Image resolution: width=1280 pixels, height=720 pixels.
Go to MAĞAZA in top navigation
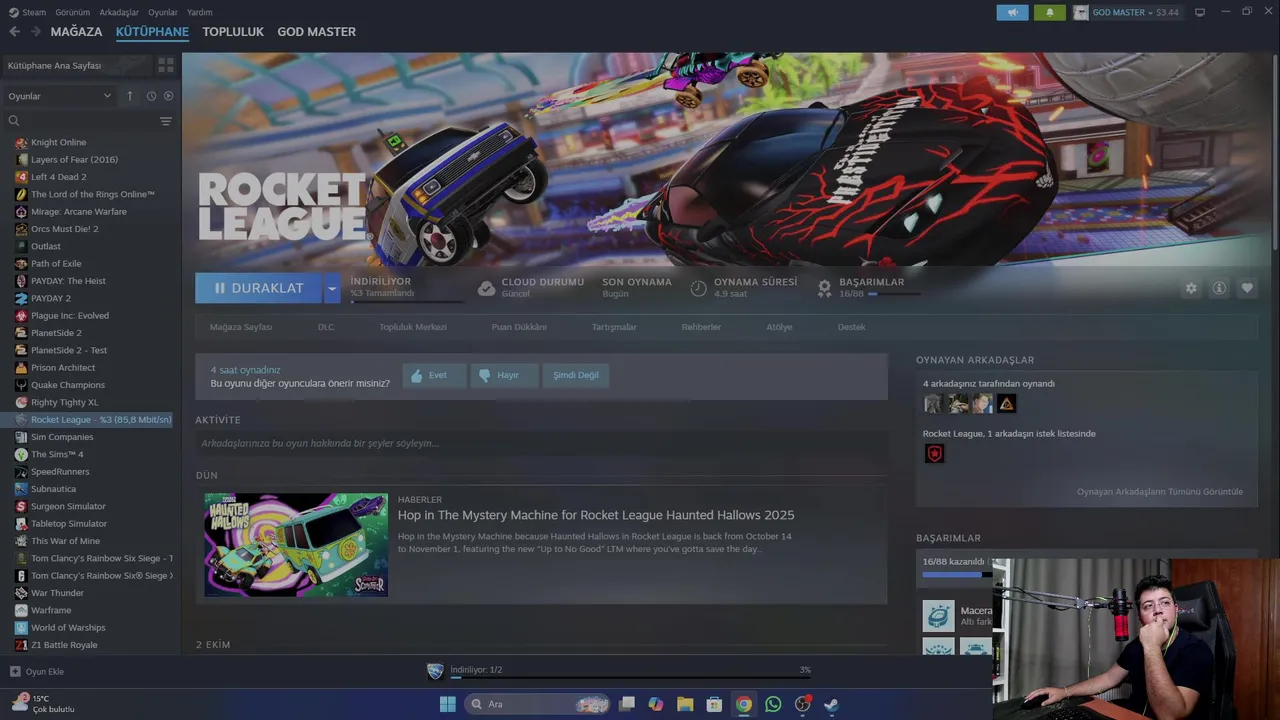click(76, 32)
